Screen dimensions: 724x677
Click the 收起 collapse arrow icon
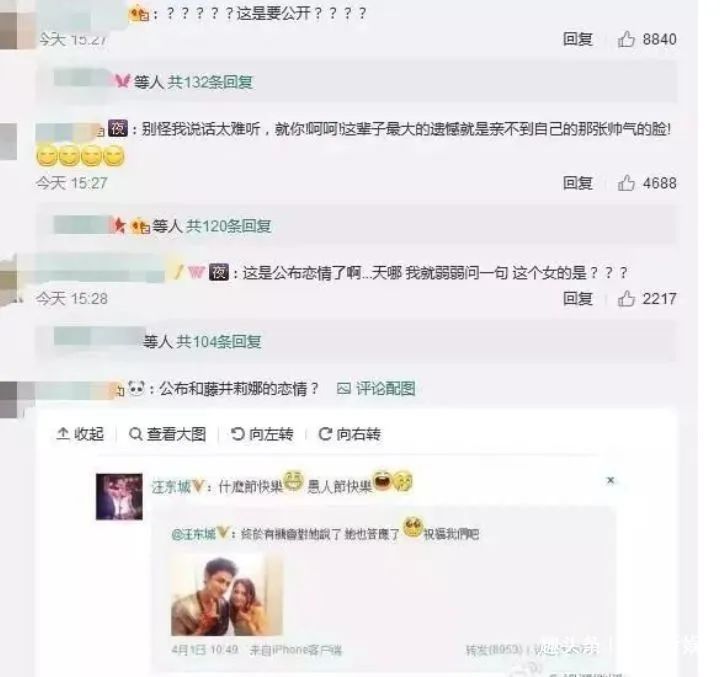pyautogui.click(x=63, y=434)
